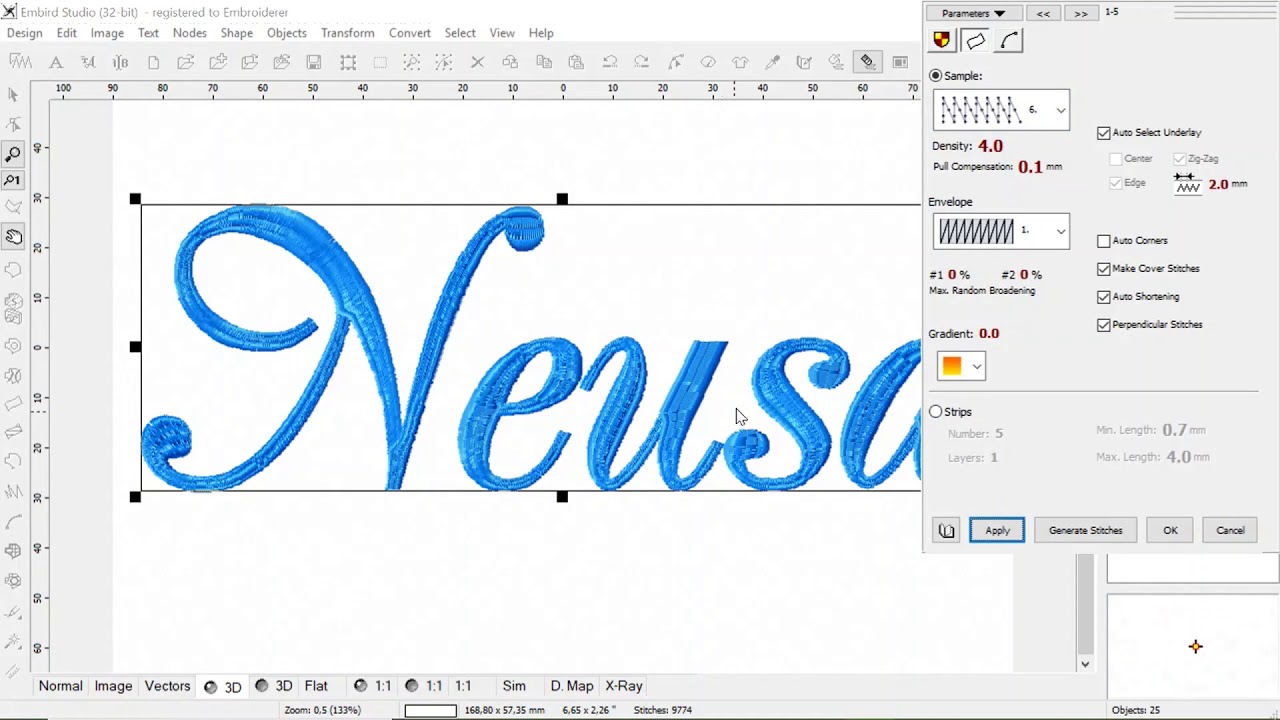This screenshot has height=720, width=1280.
Task: Click the Apply button
Action: point(997,530)
